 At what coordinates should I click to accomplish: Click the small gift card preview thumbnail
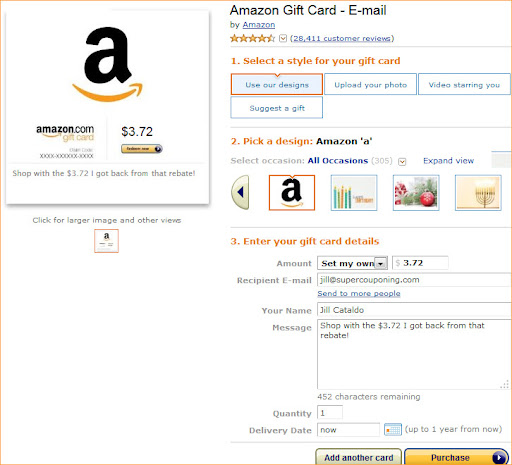click(x=106, y=241)
